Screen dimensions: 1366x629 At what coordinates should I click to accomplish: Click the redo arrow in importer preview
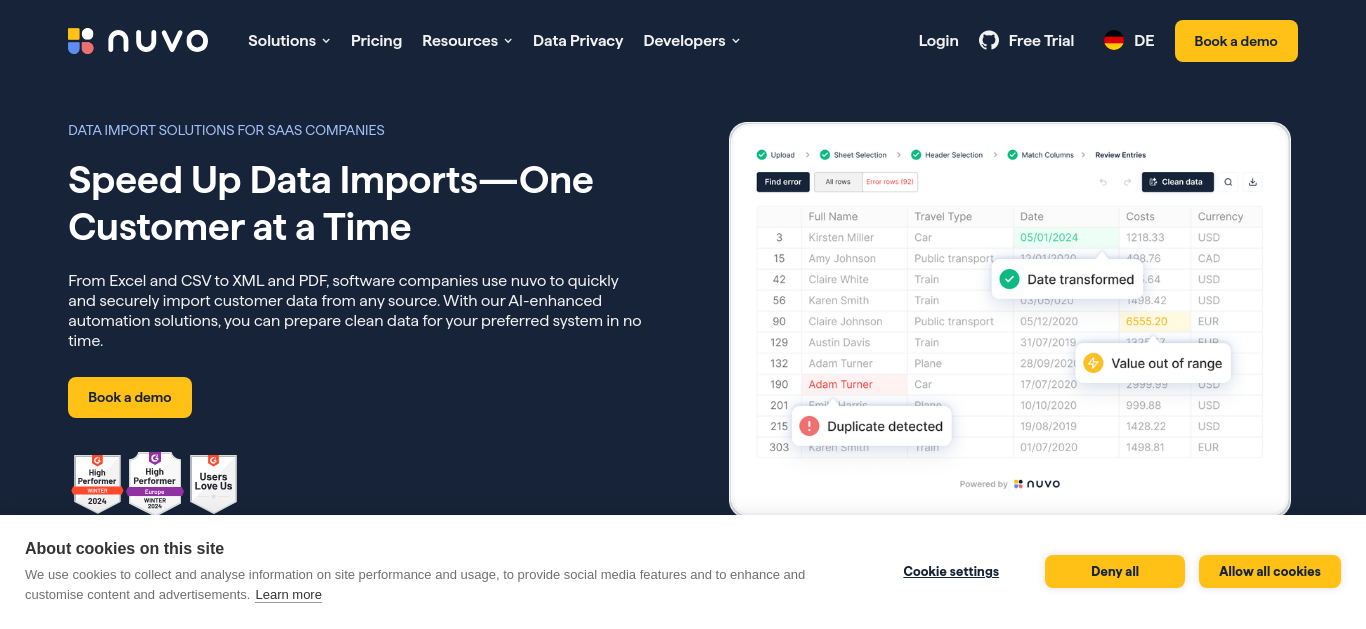tap(1127, 182)
